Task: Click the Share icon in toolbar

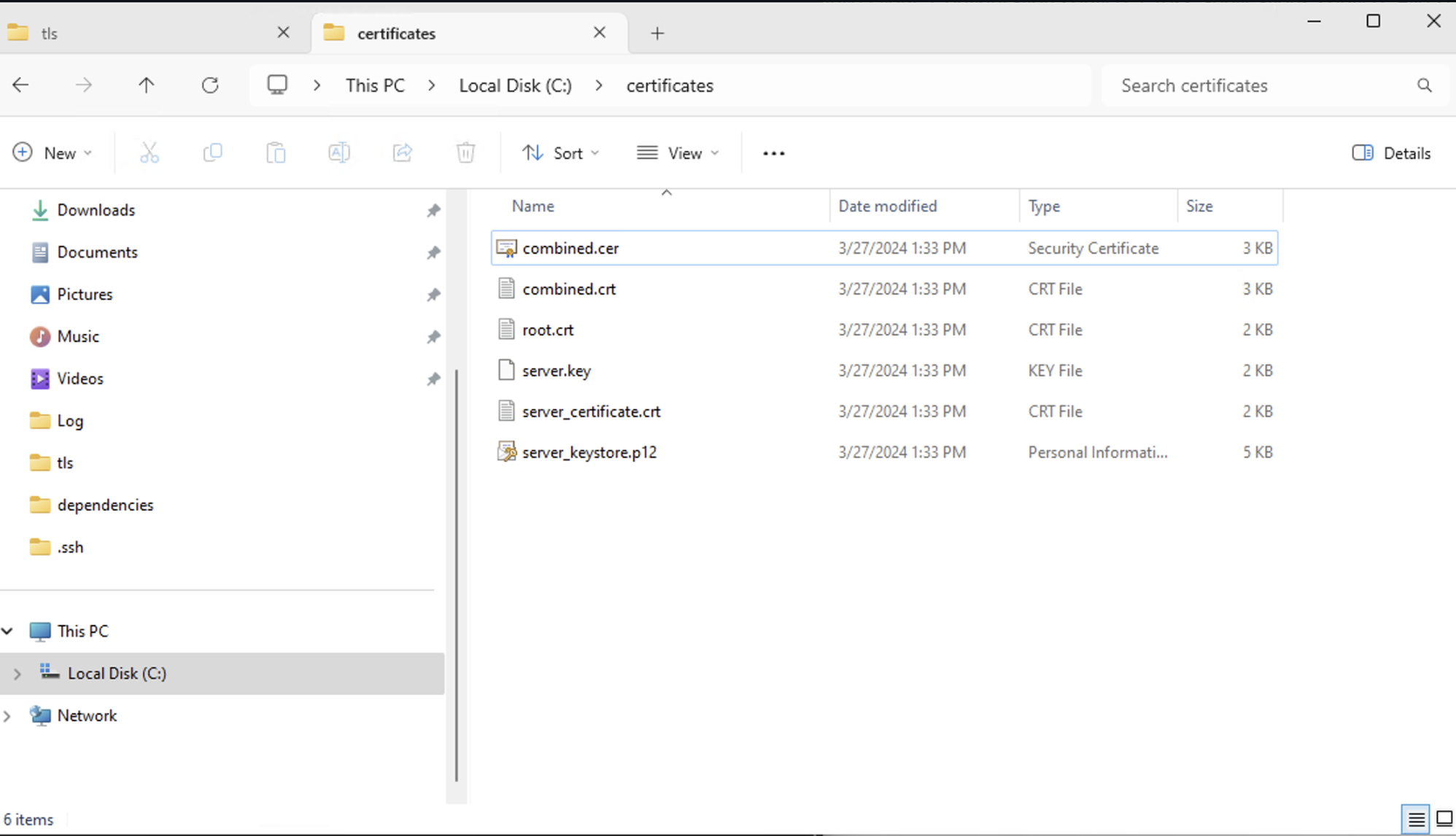Action: [x=403, y=152]
